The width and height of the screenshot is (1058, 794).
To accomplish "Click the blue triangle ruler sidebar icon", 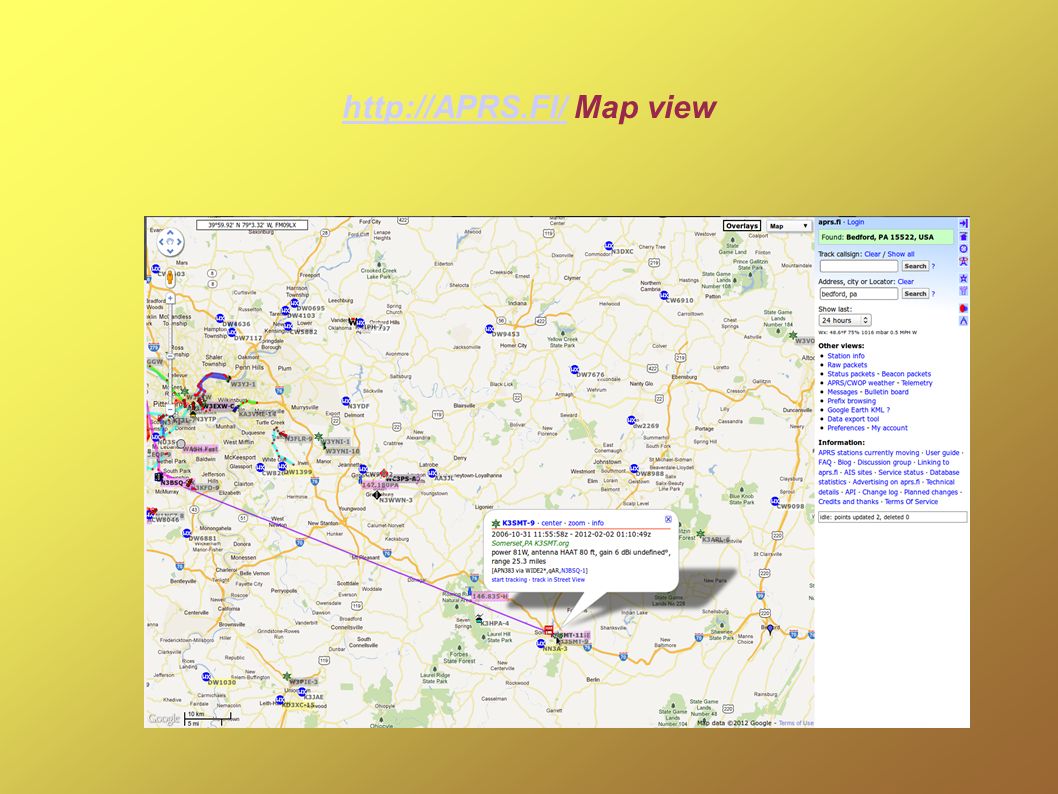I will tap(964, 321).
